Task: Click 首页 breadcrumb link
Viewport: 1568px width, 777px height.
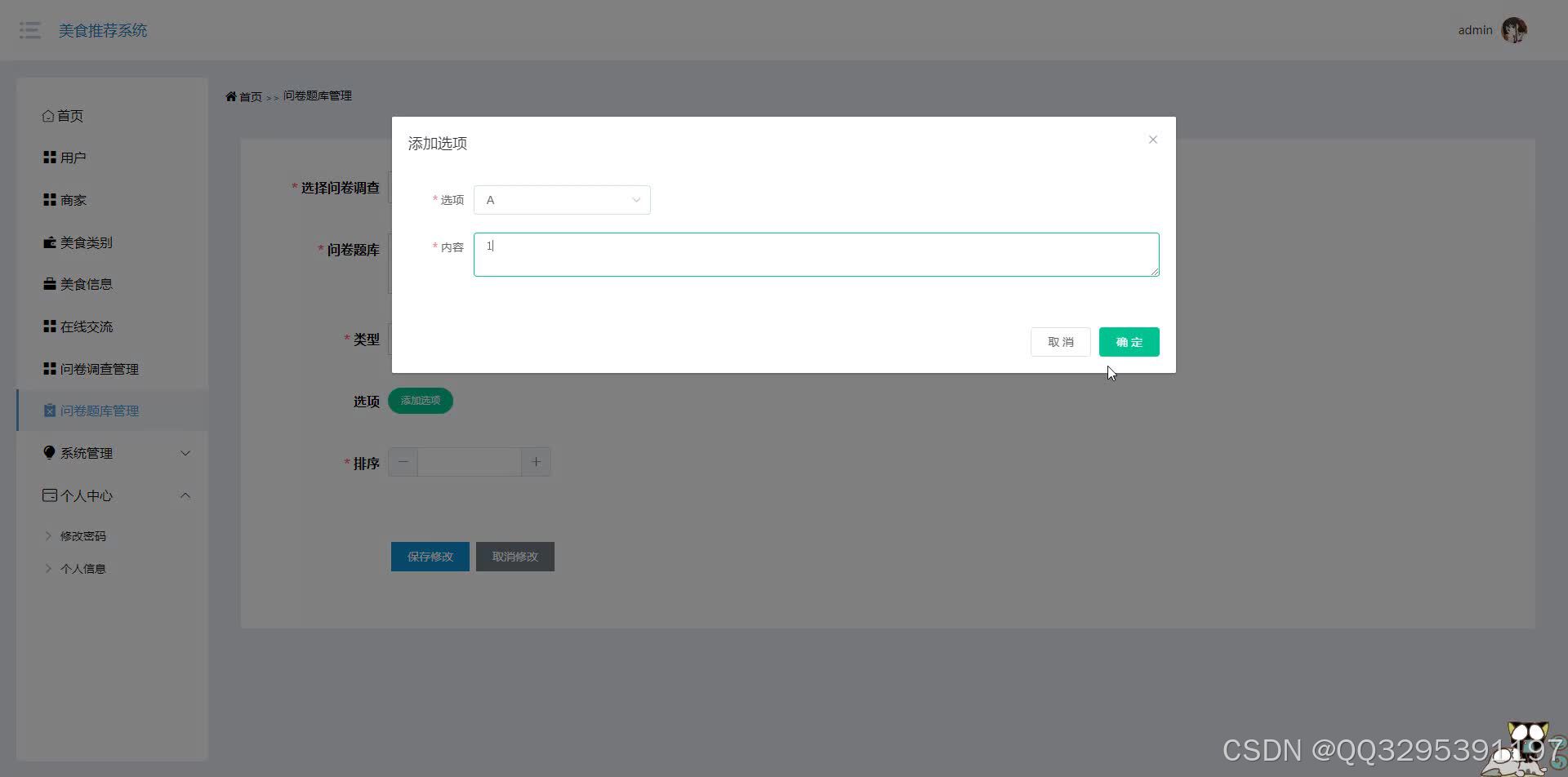Action: coord(251,96)
